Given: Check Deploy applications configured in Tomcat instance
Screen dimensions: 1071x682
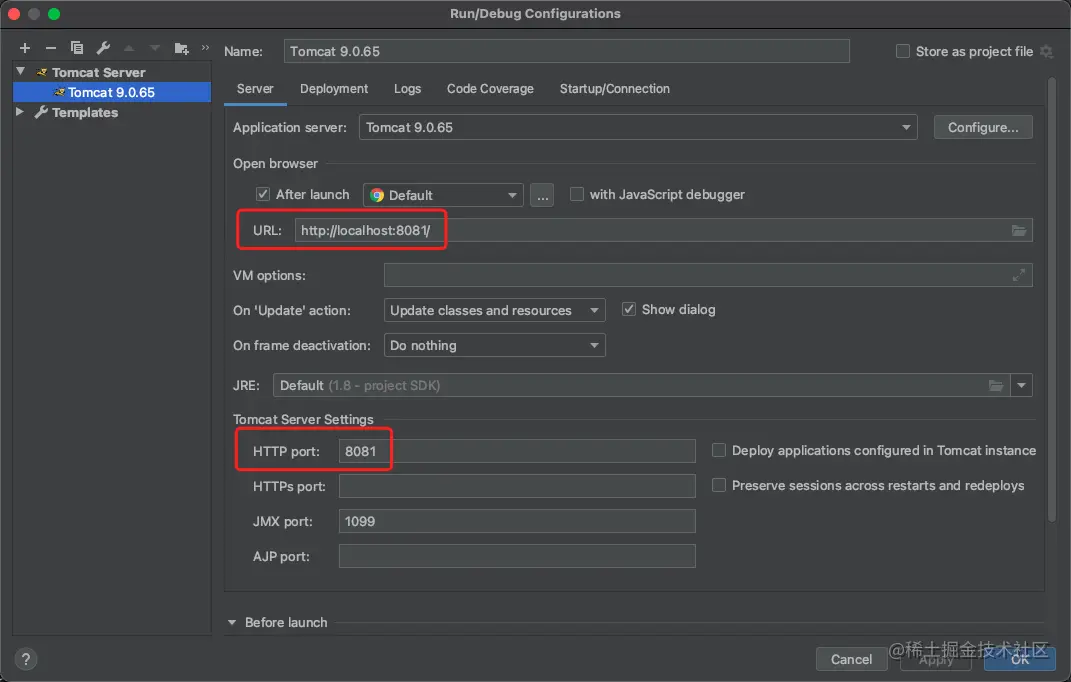Looking at the screenshot, I should point(719,450).
